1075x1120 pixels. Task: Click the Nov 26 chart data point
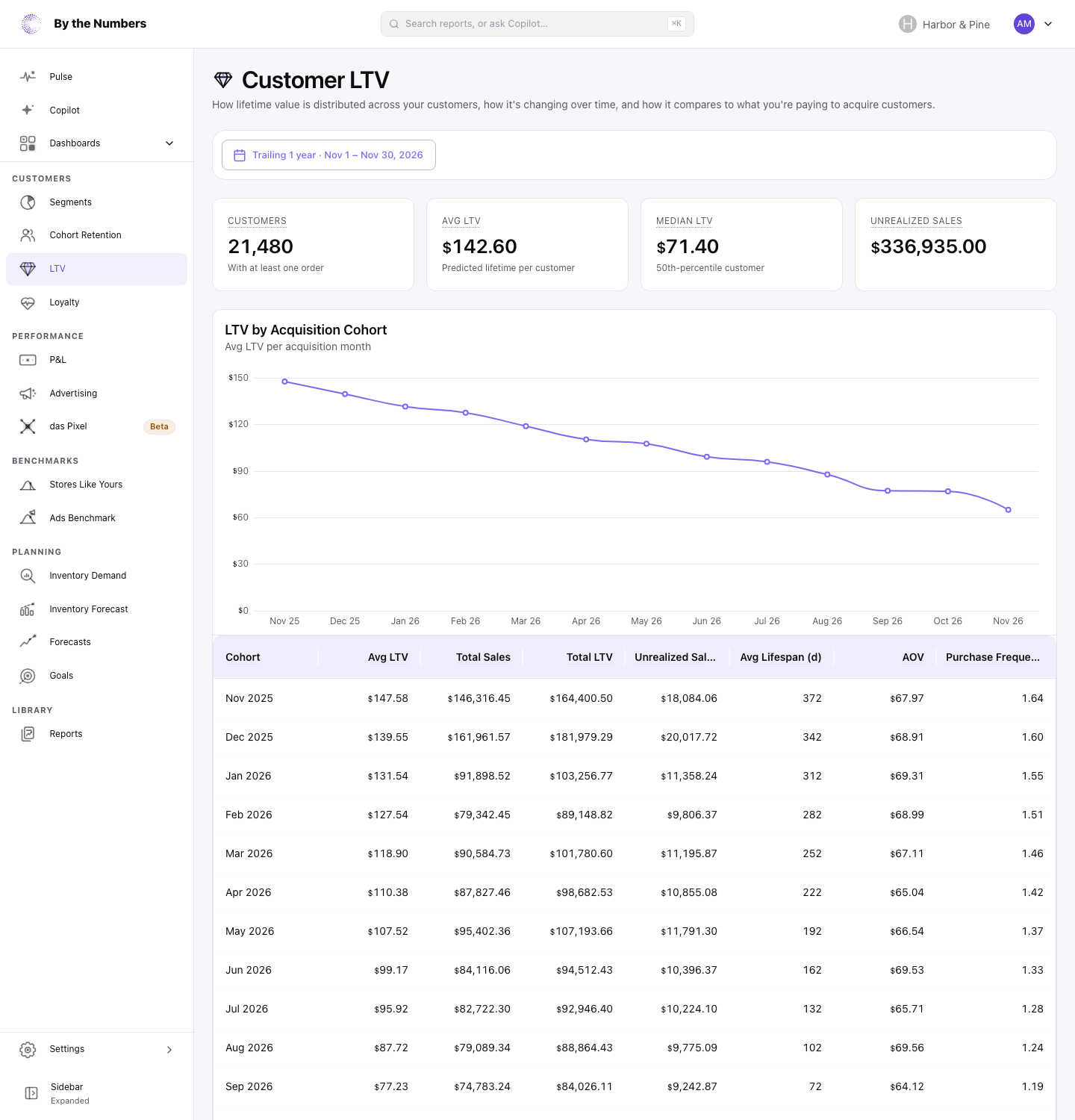coord(1009,510)
